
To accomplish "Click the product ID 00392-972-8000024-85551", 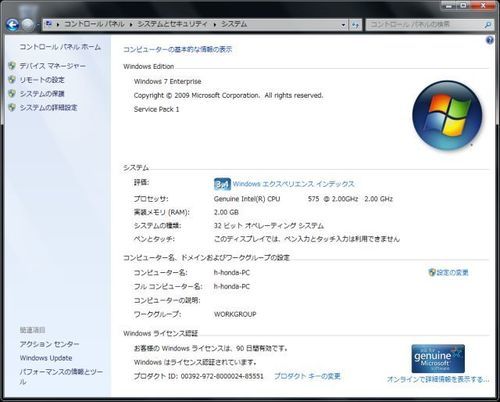I will pos(222,376).
